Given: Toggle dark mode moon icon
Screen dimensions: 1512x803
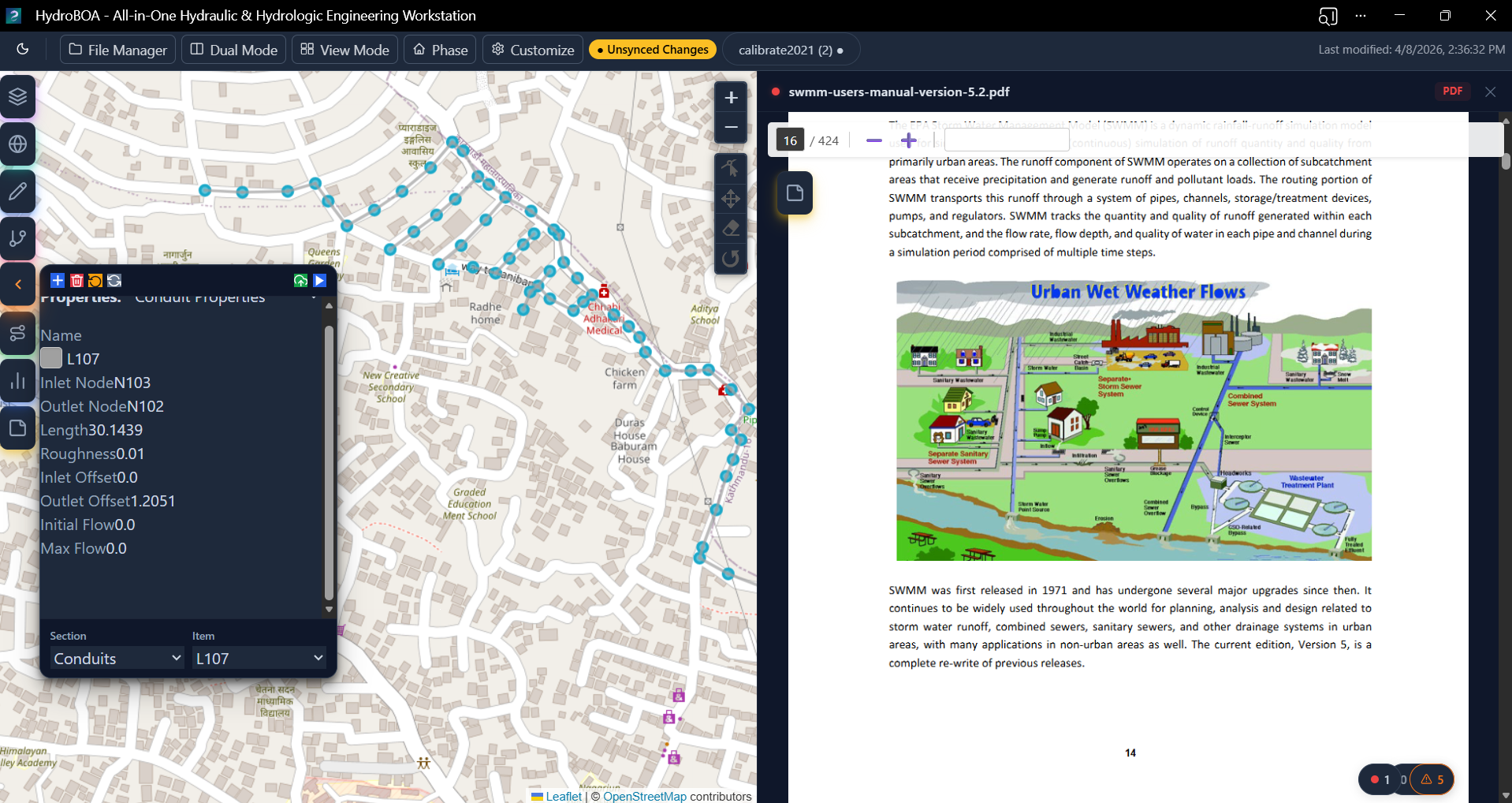Looking at the screenshot, I should 23,50.
